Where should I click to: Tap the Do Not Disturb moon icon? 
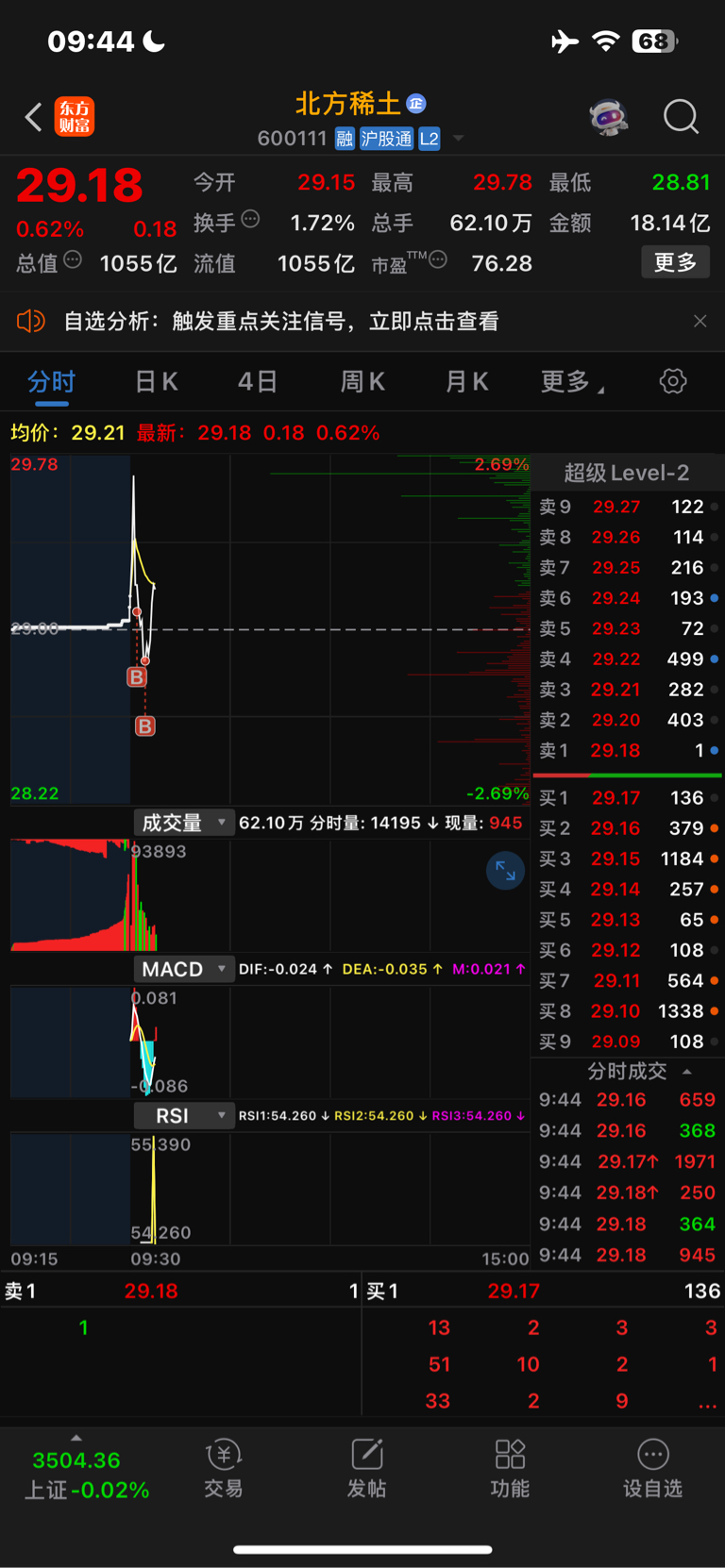coord(154,41)
